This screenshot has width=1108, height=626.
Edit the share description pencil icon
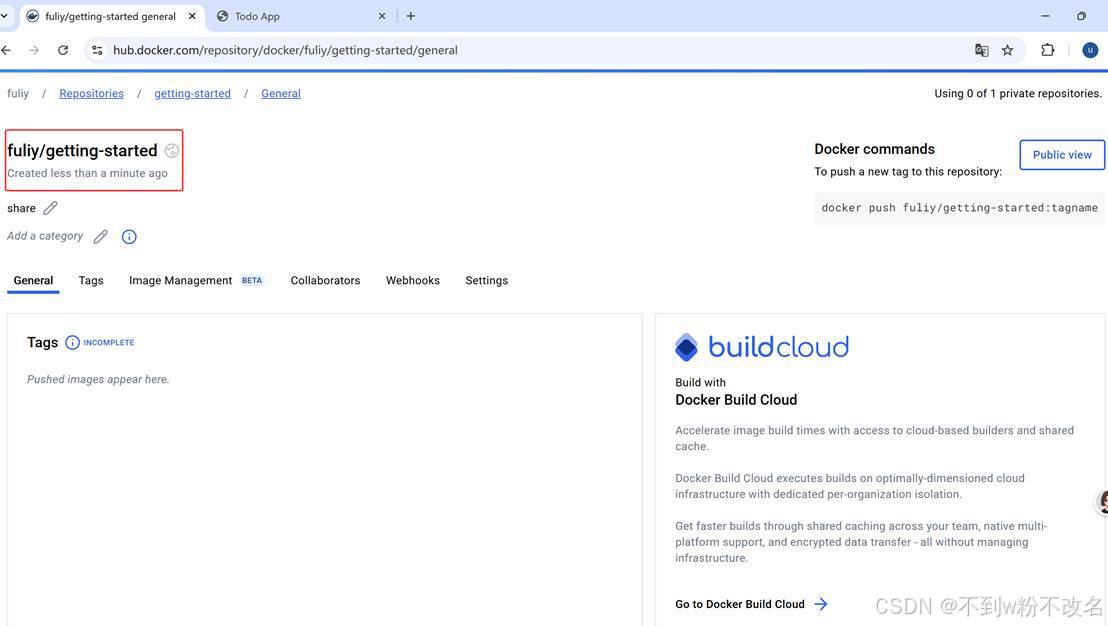(50, 208)
